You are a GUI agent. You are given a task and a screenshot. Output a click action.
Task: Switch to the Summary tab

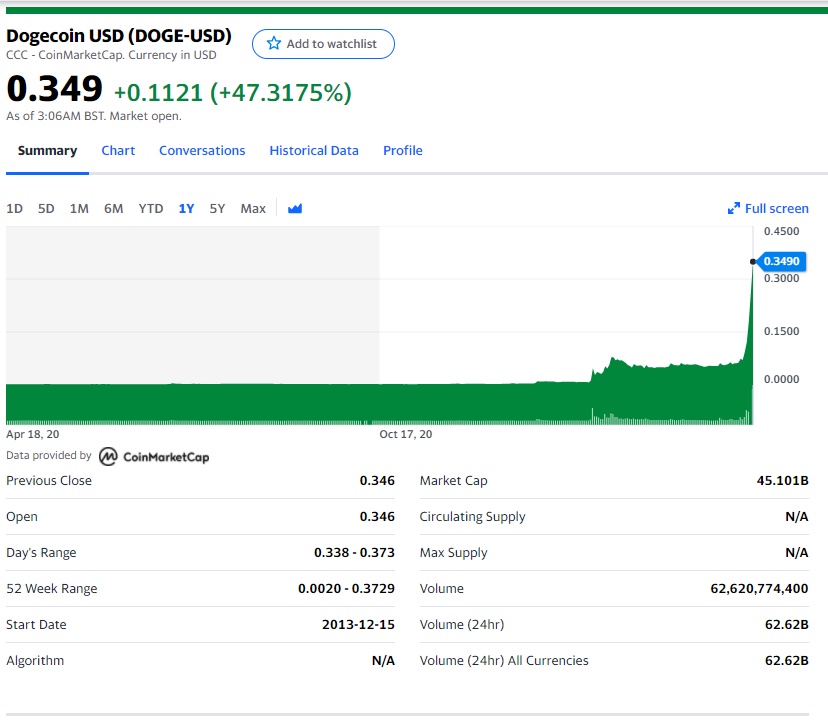48,150
